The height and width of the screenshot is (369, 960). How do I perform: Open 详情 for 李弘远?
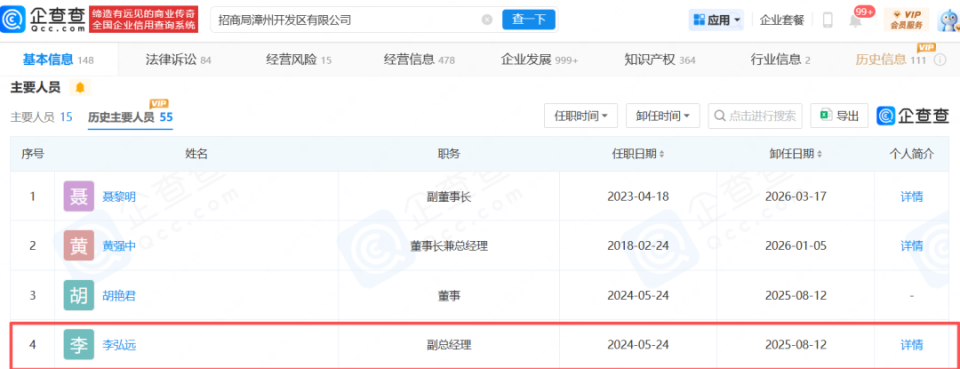pos(911,345)
